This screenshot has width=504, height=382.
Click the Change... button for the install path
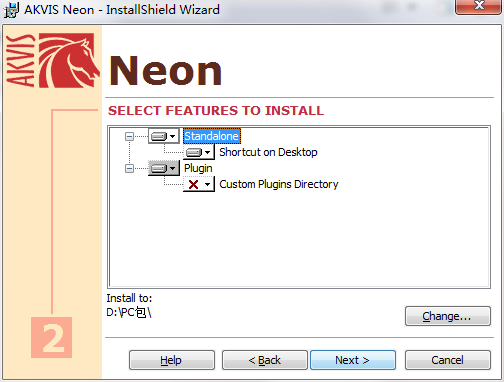(x=448, y=316)
